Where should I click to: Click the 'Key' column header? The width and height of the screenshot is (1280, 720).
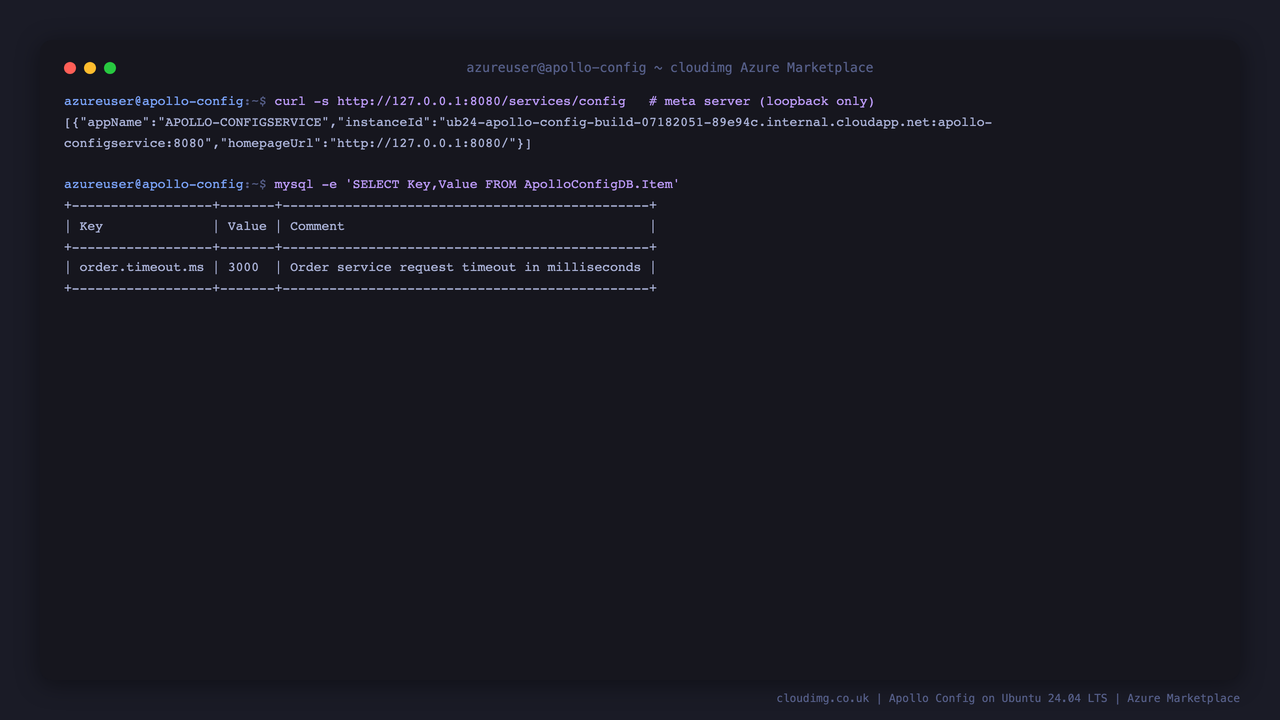91,226
